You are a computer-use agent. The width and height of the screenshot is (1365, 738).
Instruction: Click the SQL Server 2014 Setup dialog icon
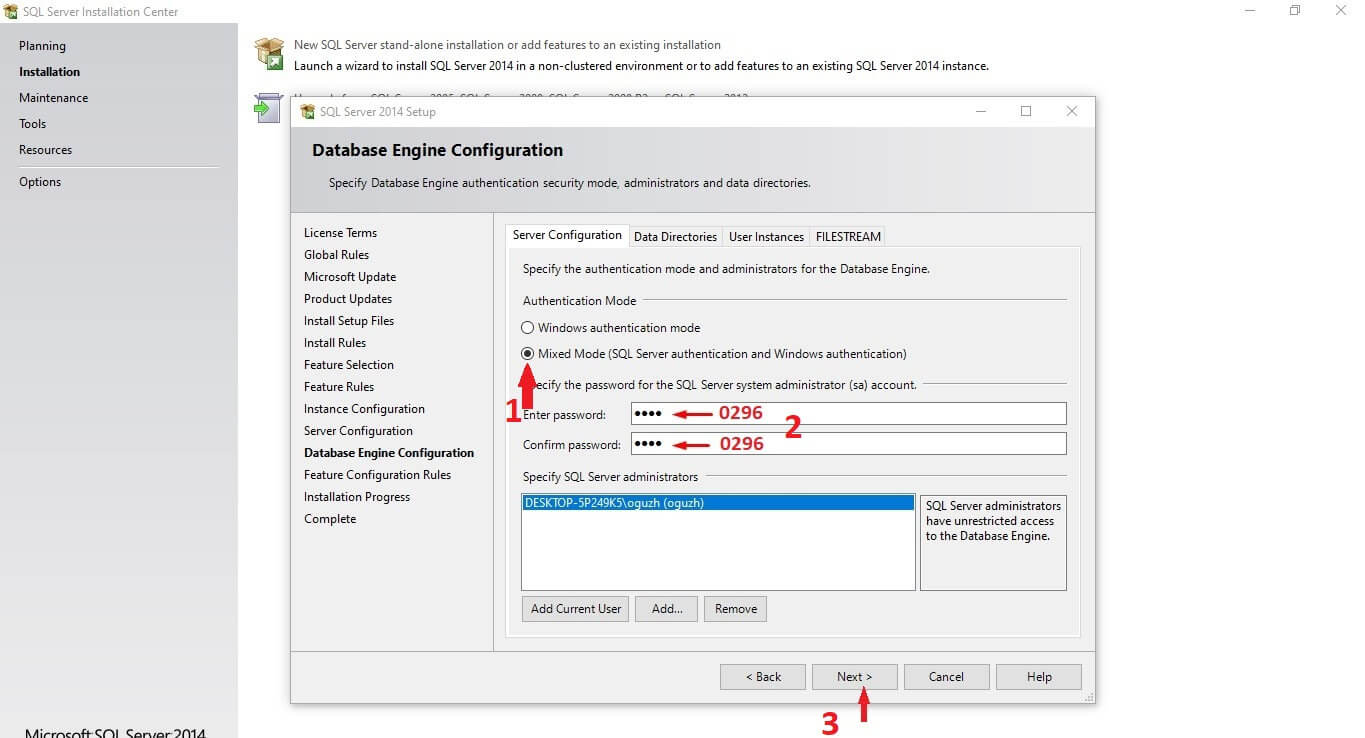pyautogui.click(x=308, y=112)
